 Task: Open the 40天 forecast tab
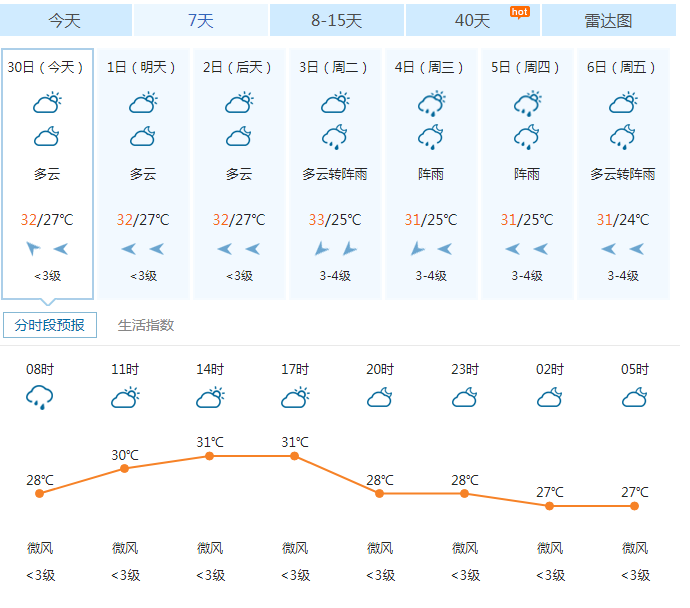click(473, 20)
